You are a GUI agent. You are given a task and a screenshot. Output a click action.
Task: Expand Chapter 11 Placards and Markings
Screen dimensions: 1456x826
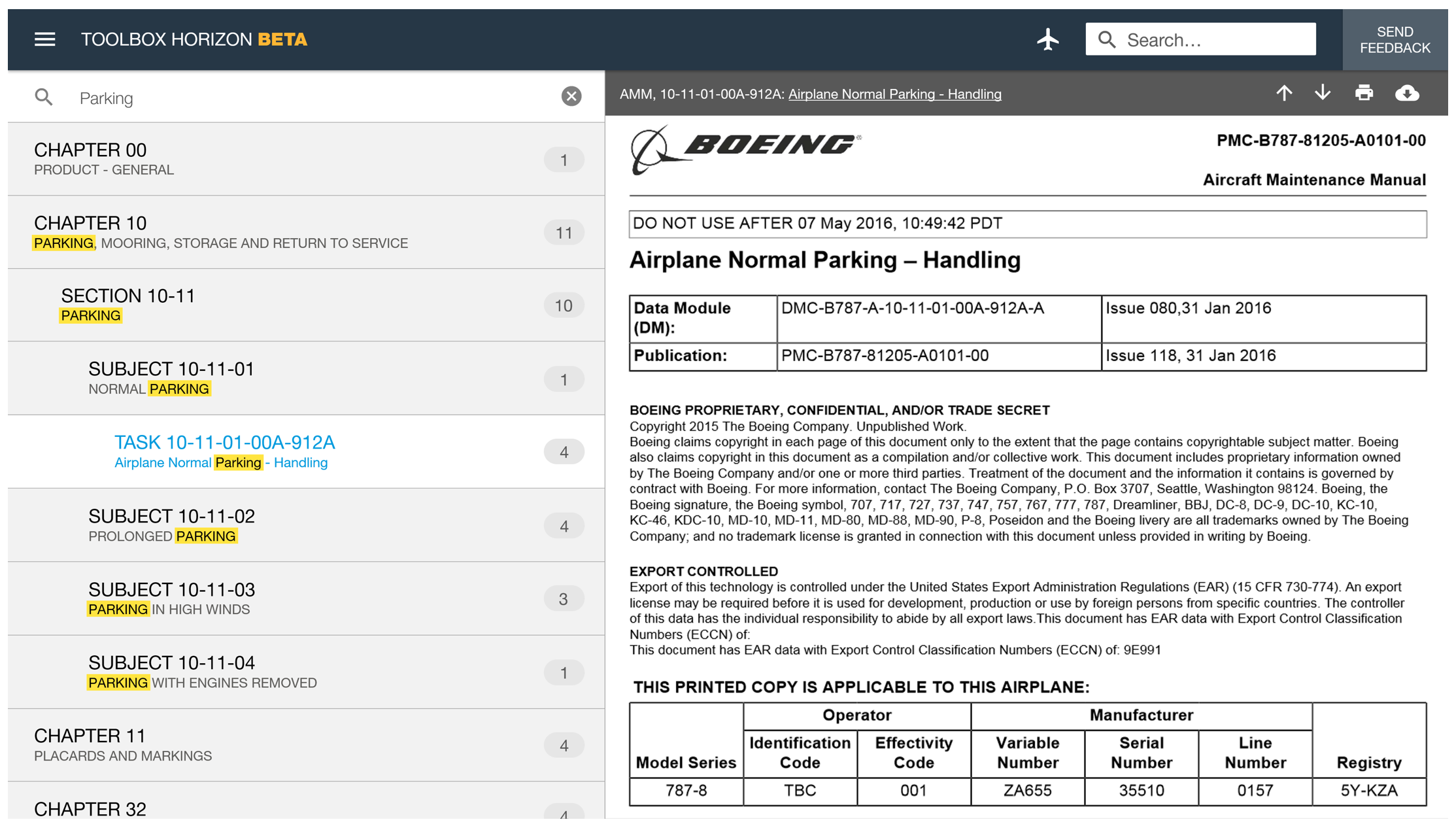pos(306,745)
